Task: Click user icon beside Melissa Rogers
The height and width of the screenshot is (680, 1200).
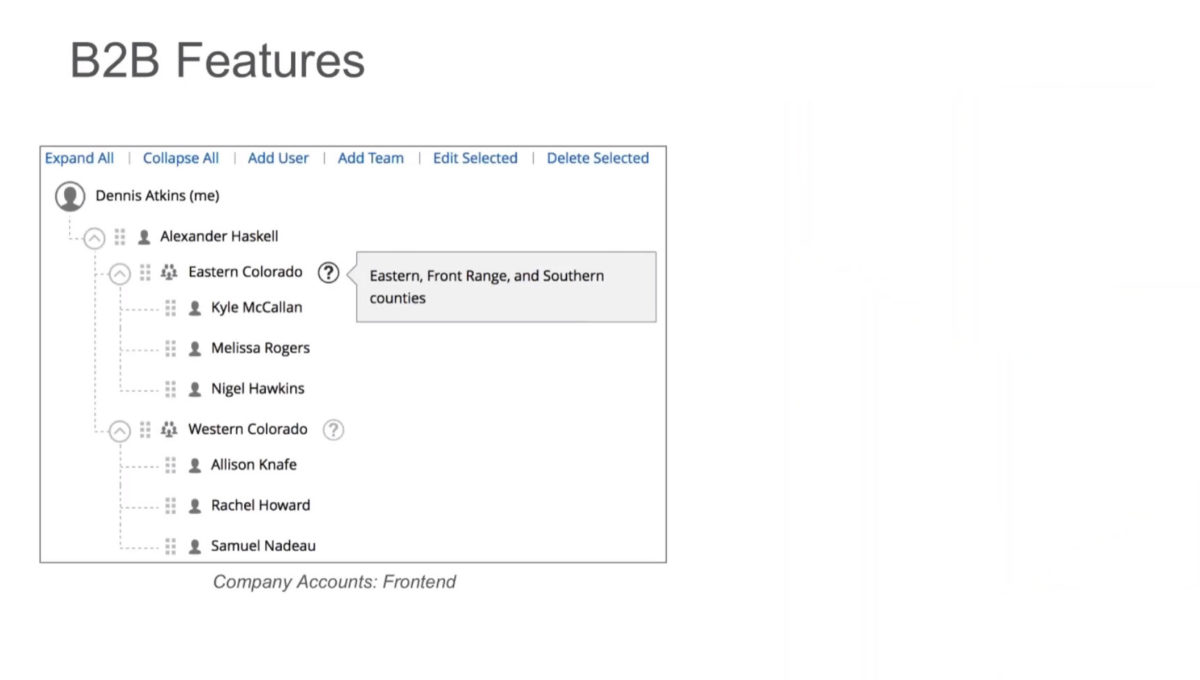Action: [x=195, y=349]
